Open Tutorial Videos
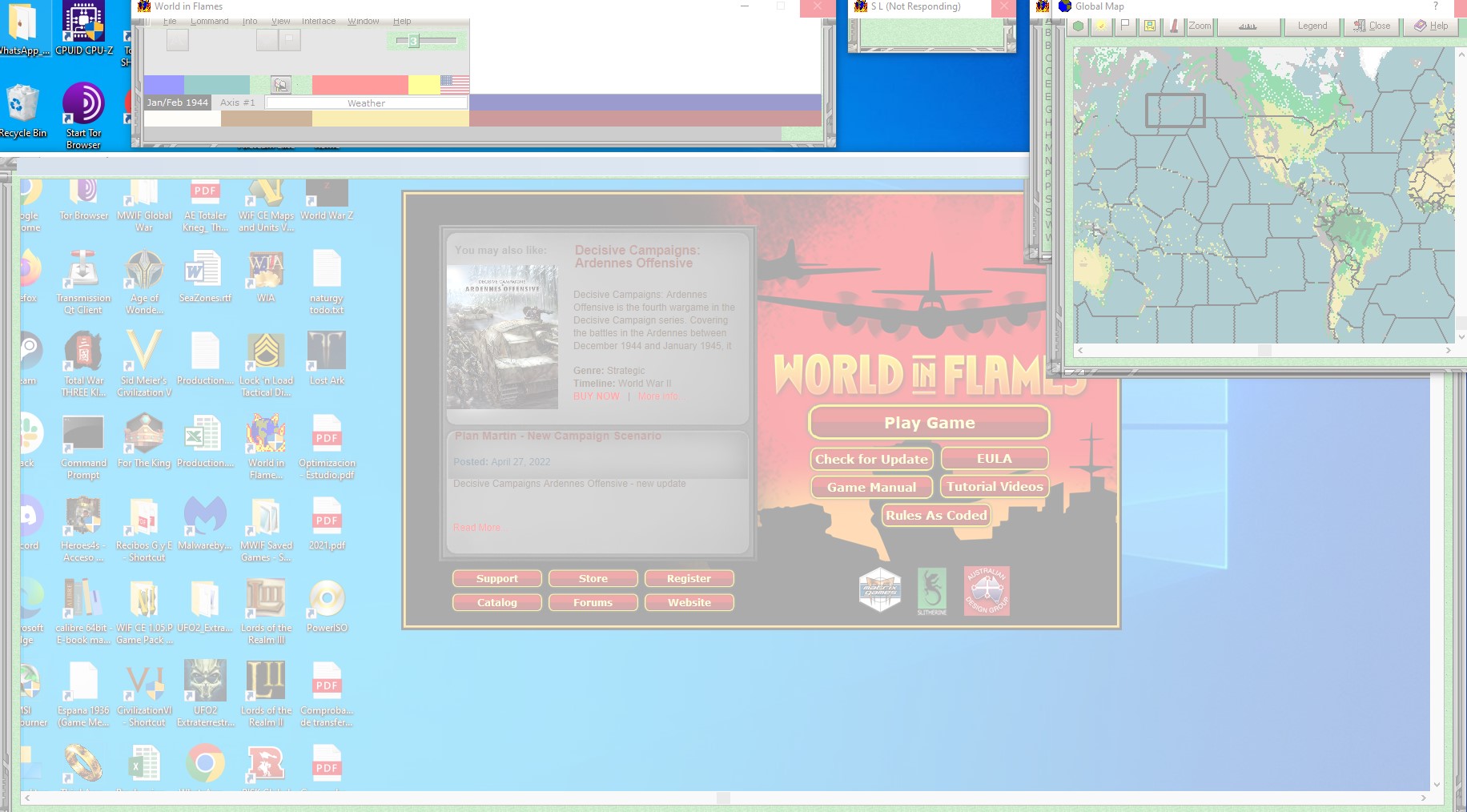 tap(995, 487)
